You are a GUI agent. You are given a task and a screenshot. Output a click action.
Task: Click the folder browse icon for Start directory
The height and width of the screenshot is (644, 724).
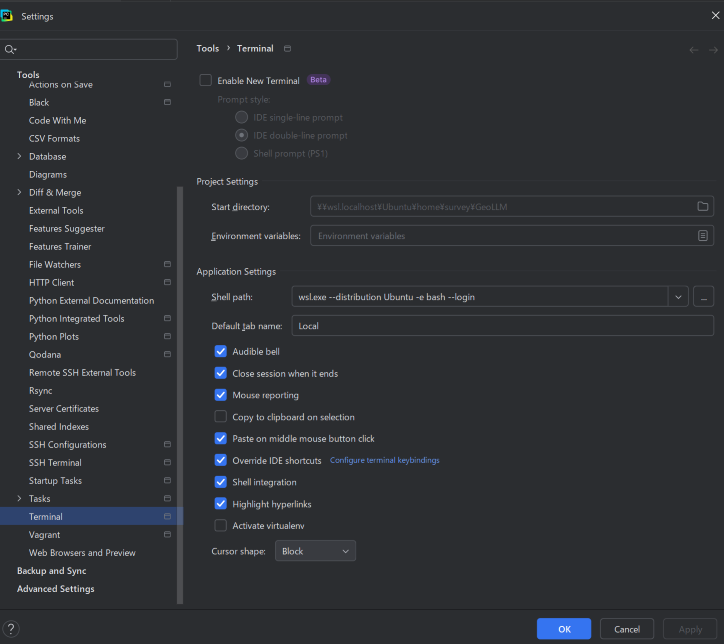703,206
